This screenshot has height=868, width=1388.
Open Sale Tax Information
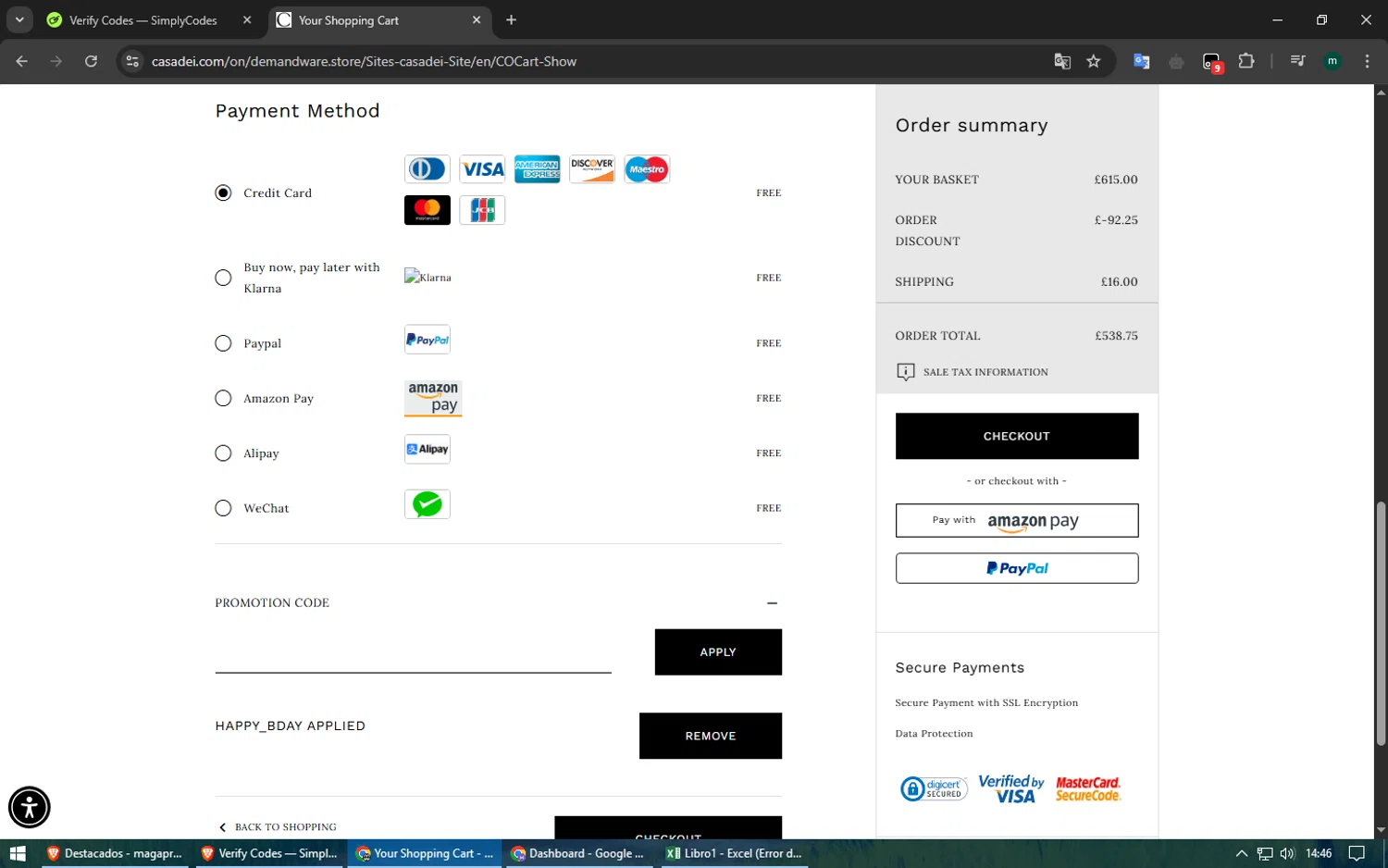click(x=972, y=372)
